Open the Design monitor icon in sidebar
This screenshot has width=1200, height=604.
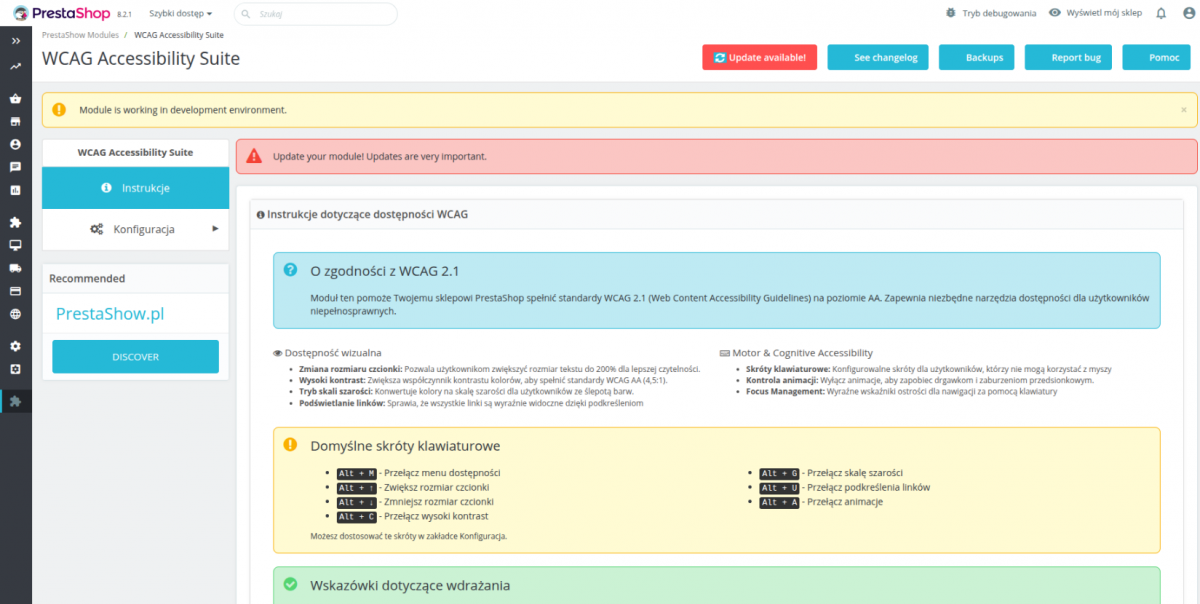(x=16, y=245)
